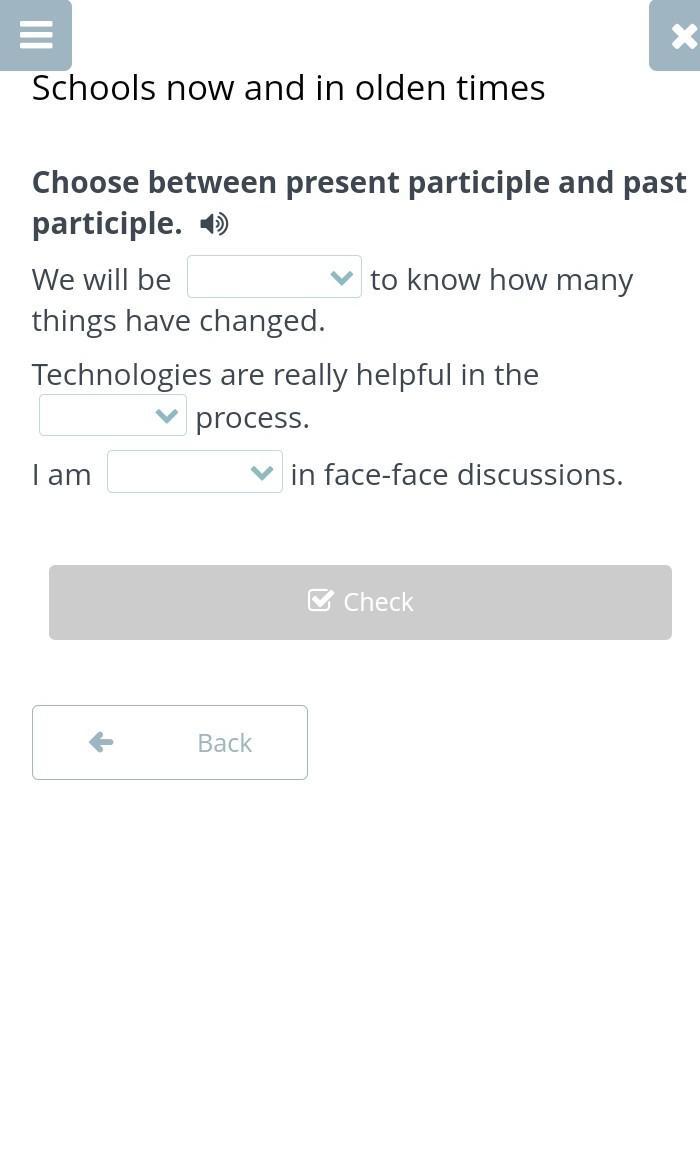Play the instruction audio speaker icon

(x=214, y=224)
